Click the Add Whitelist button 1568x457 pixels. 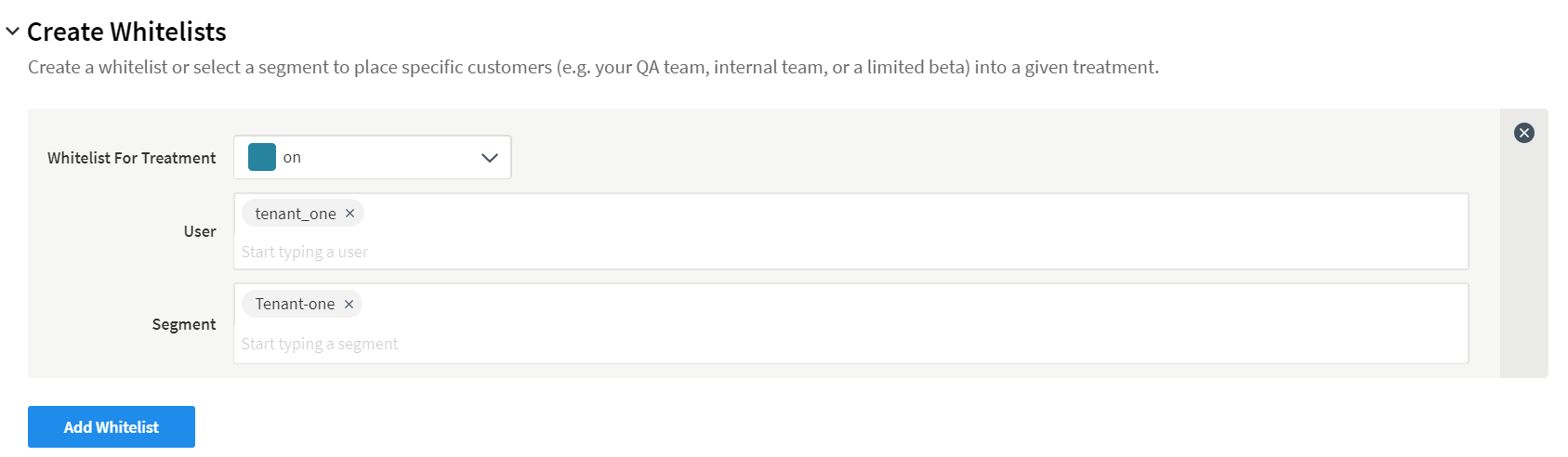coord(112,427)
